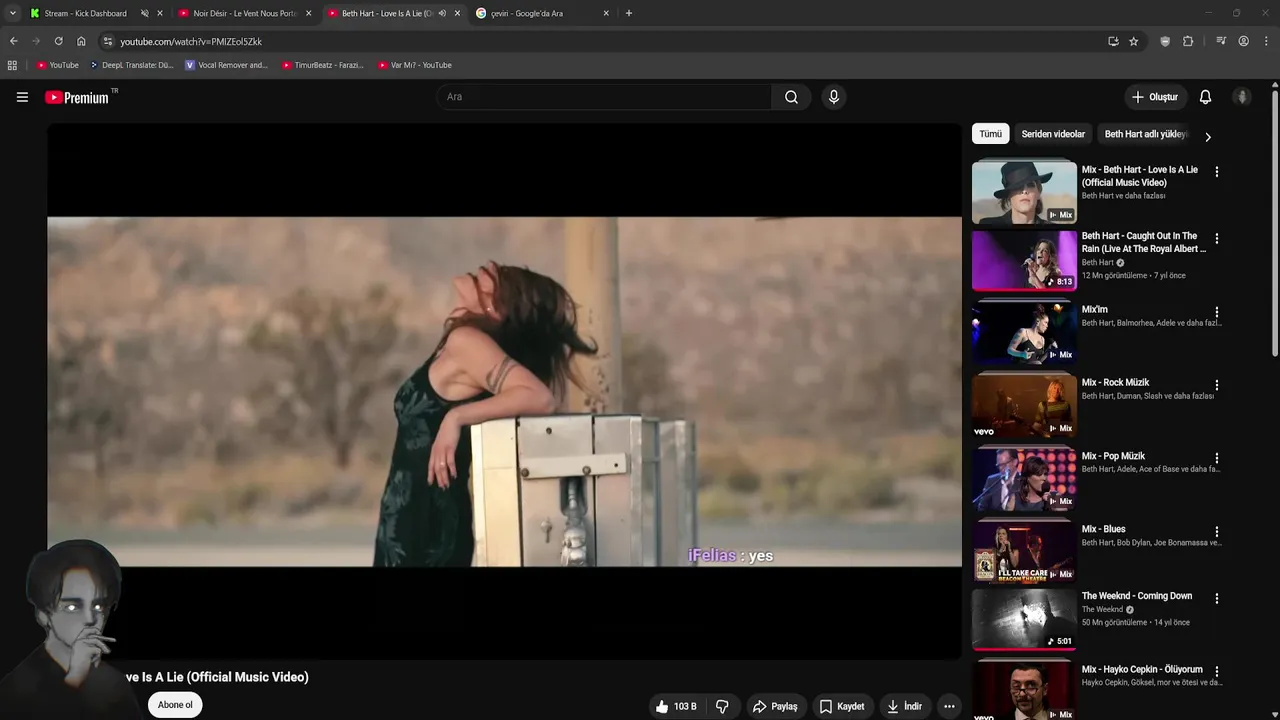1280x720 pixels.
Task: Select the Seriden videolar chip
Action: tap(1053, 134)
